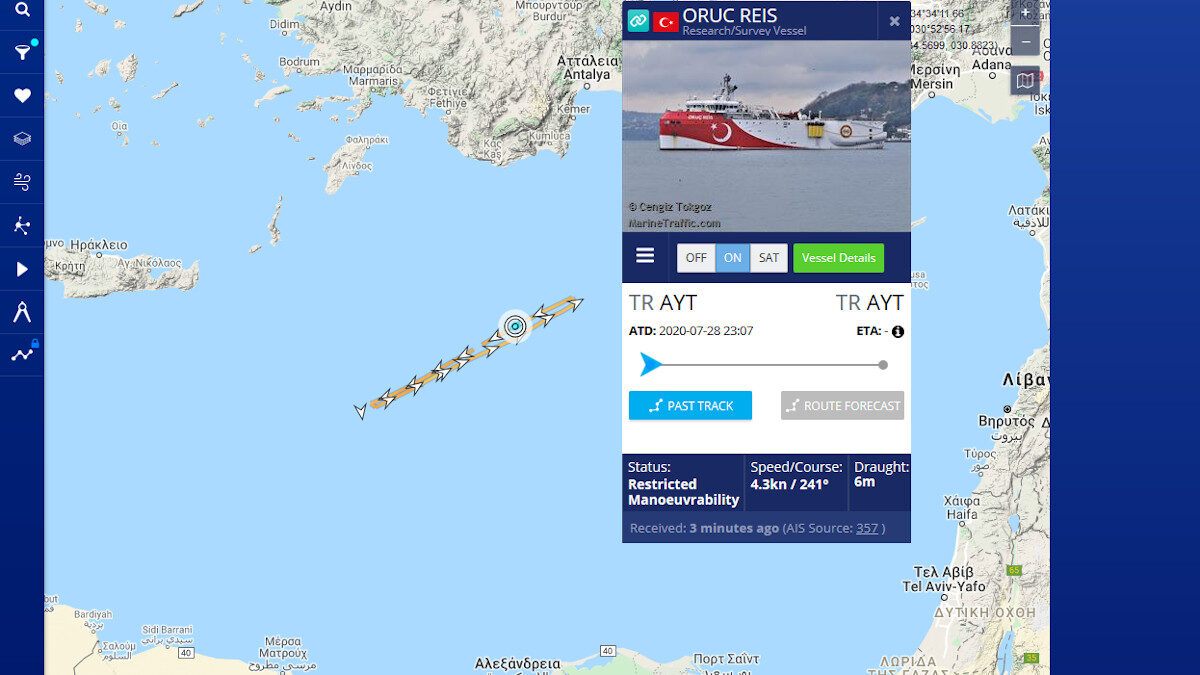This screenshot has height=675, width=1200.
Task: Open the locked analytics chart icon
Action: click(x=22, y=354)
